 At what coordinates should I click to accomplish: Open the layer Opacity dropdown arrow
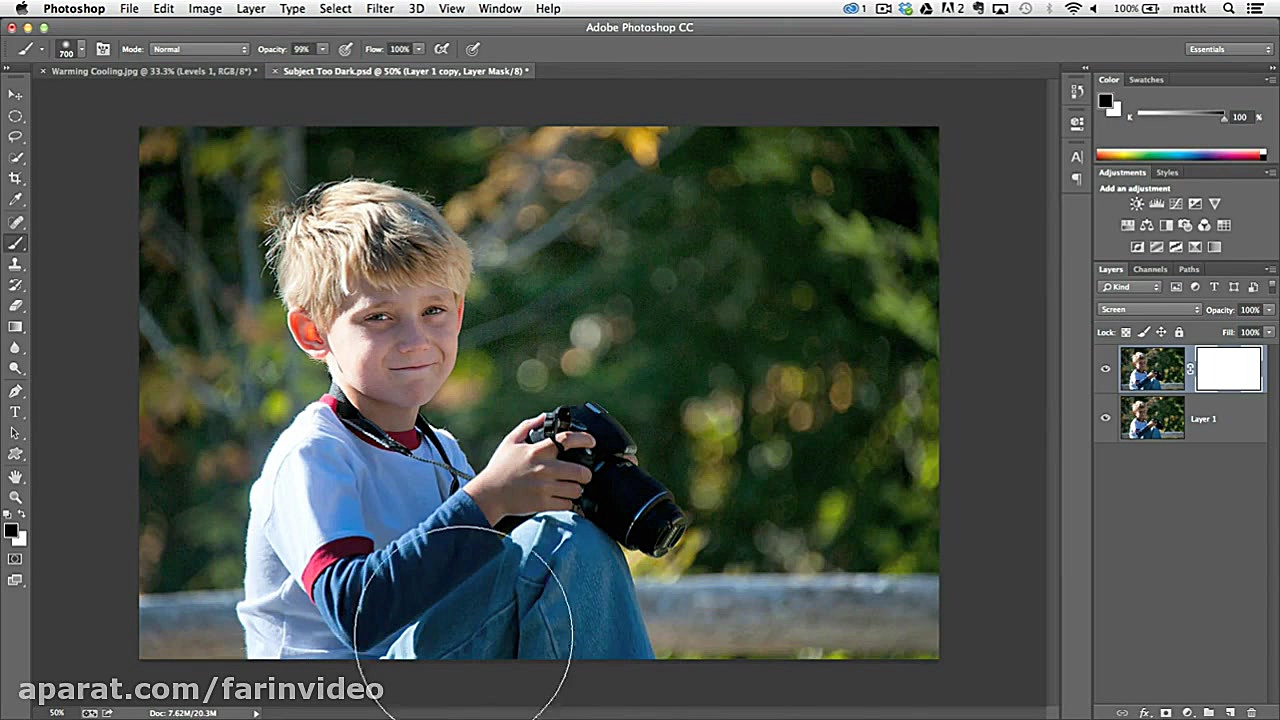(1270, 310)
